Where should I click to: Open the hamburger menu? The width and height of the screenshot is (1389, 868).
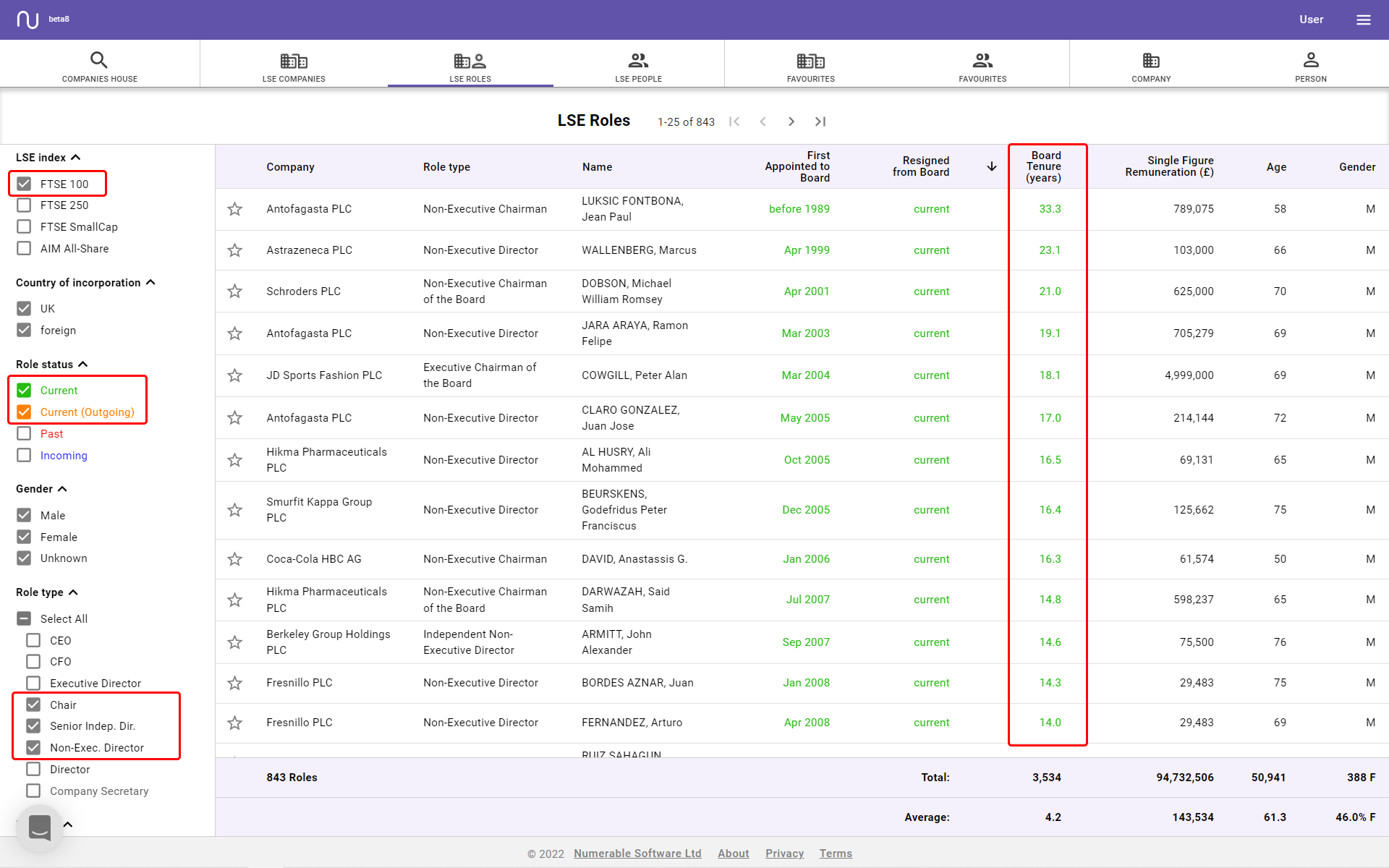point(1363,20)
